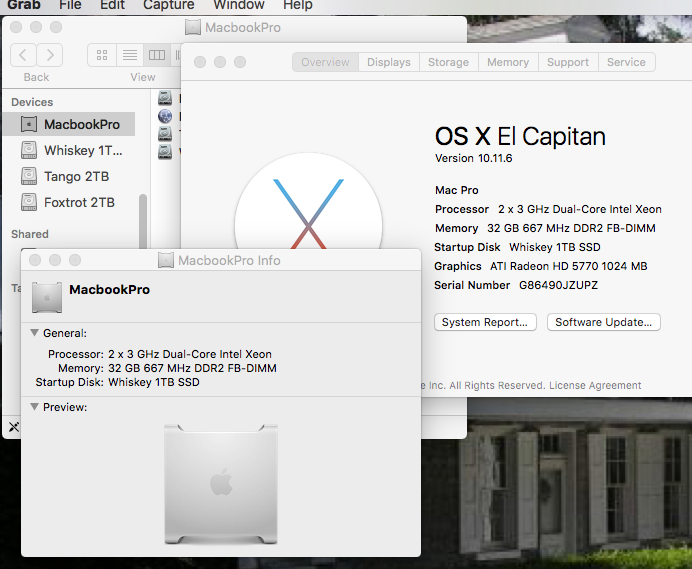Switch to the Support tab
Screen dimensions: 692x569
568,62
